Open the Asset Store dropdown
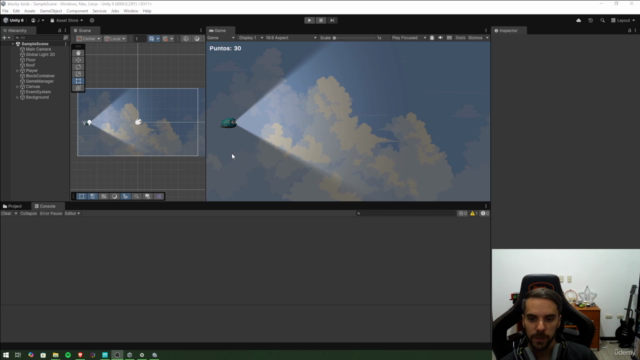The image size is (640, 360). (67, 20)
